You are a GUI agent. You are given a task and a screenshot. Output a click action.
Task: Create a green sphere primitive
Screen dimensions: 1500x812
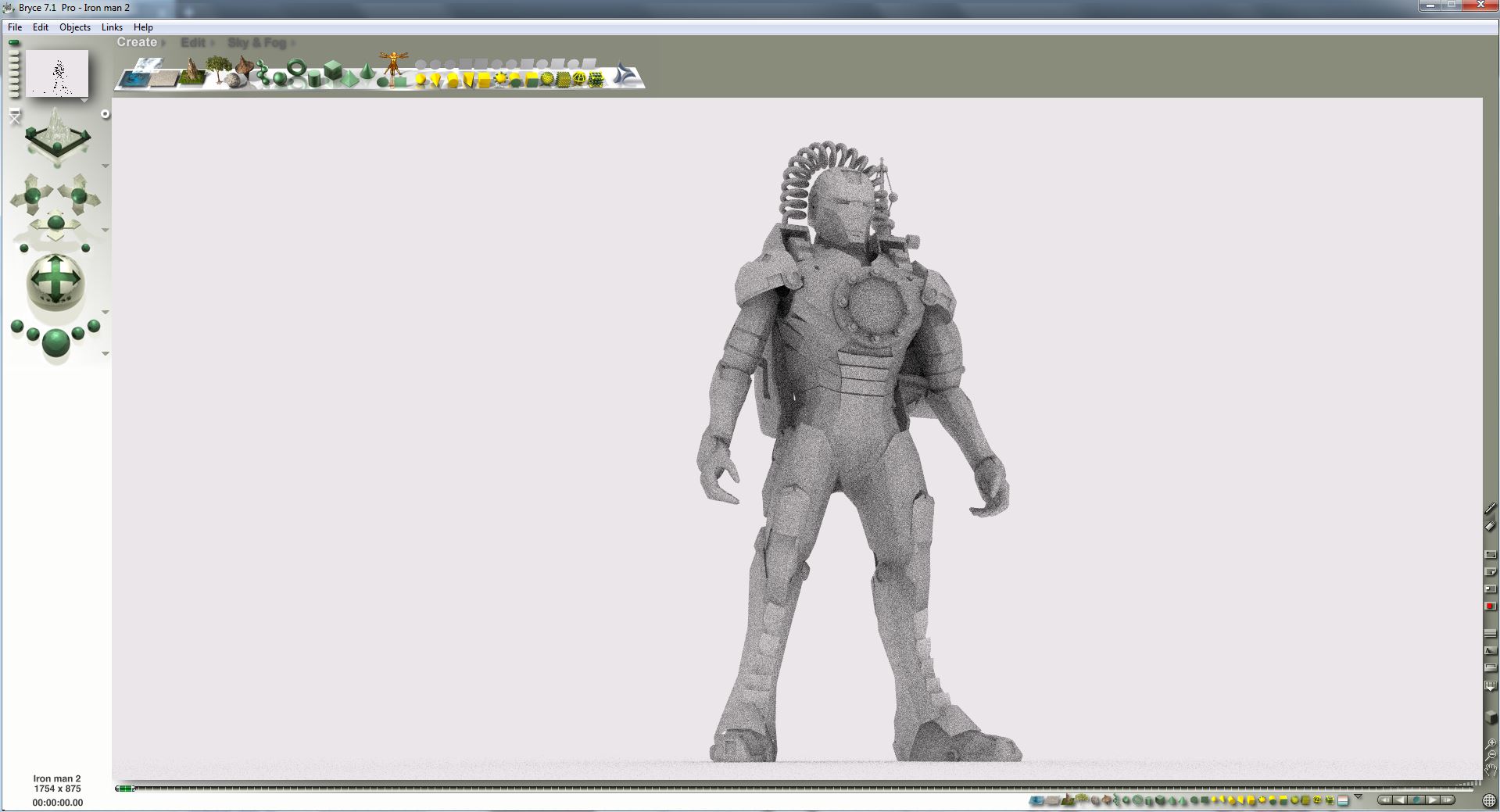(280, 79)
